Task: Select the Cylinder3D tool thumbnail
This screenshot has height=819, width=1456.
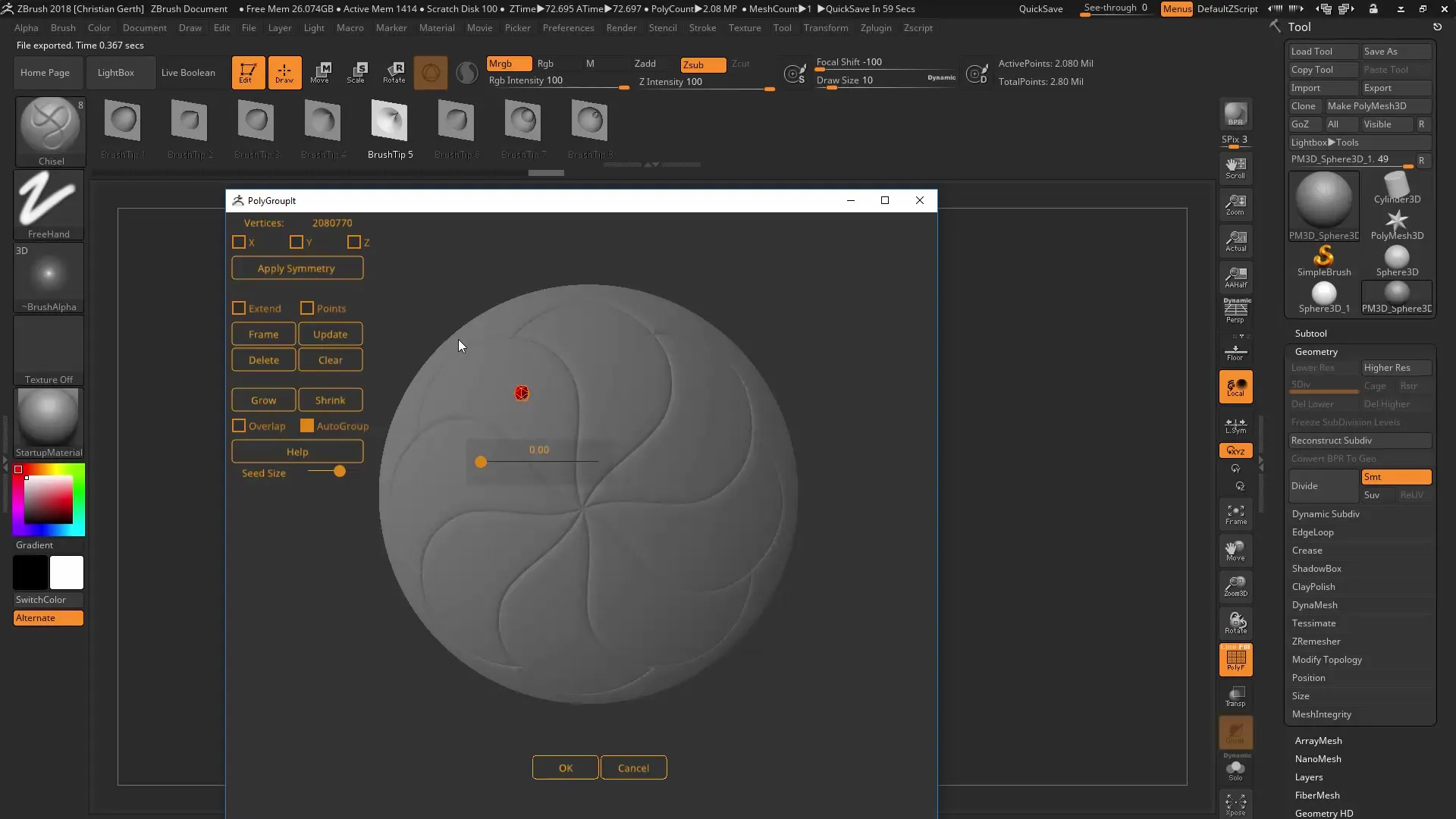Action: click(1396, 188)
